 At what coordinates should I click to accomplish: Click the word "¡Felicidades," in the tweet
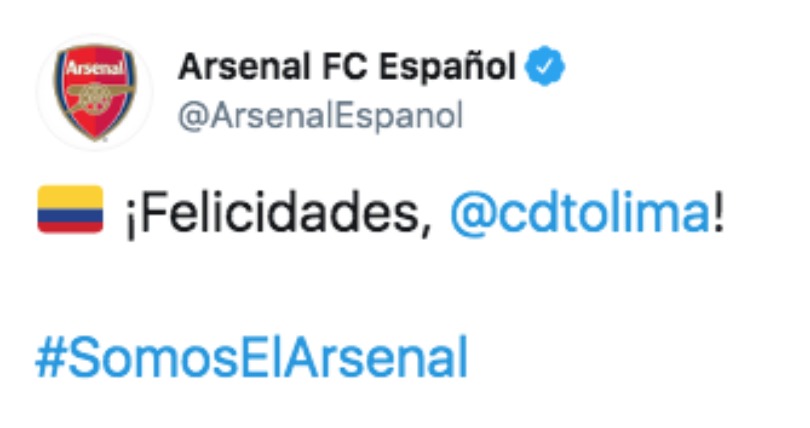279,212
